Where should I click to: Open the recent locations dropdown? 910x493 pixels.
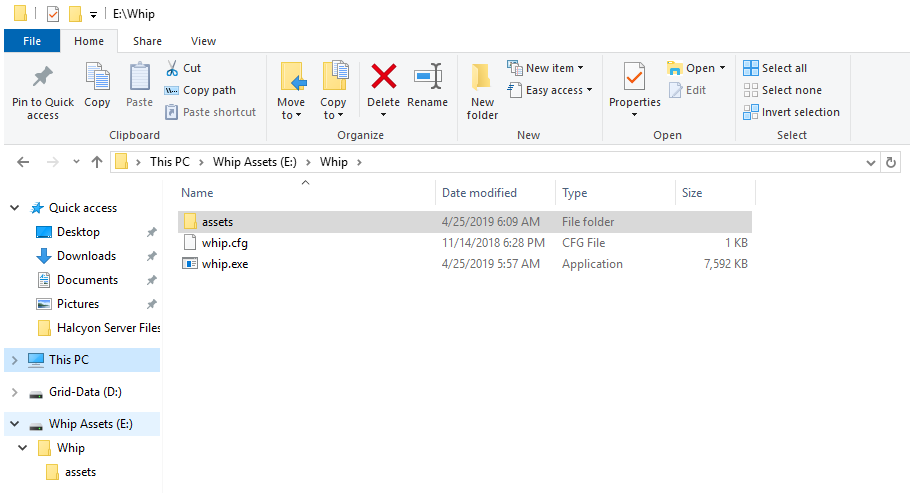76,162
